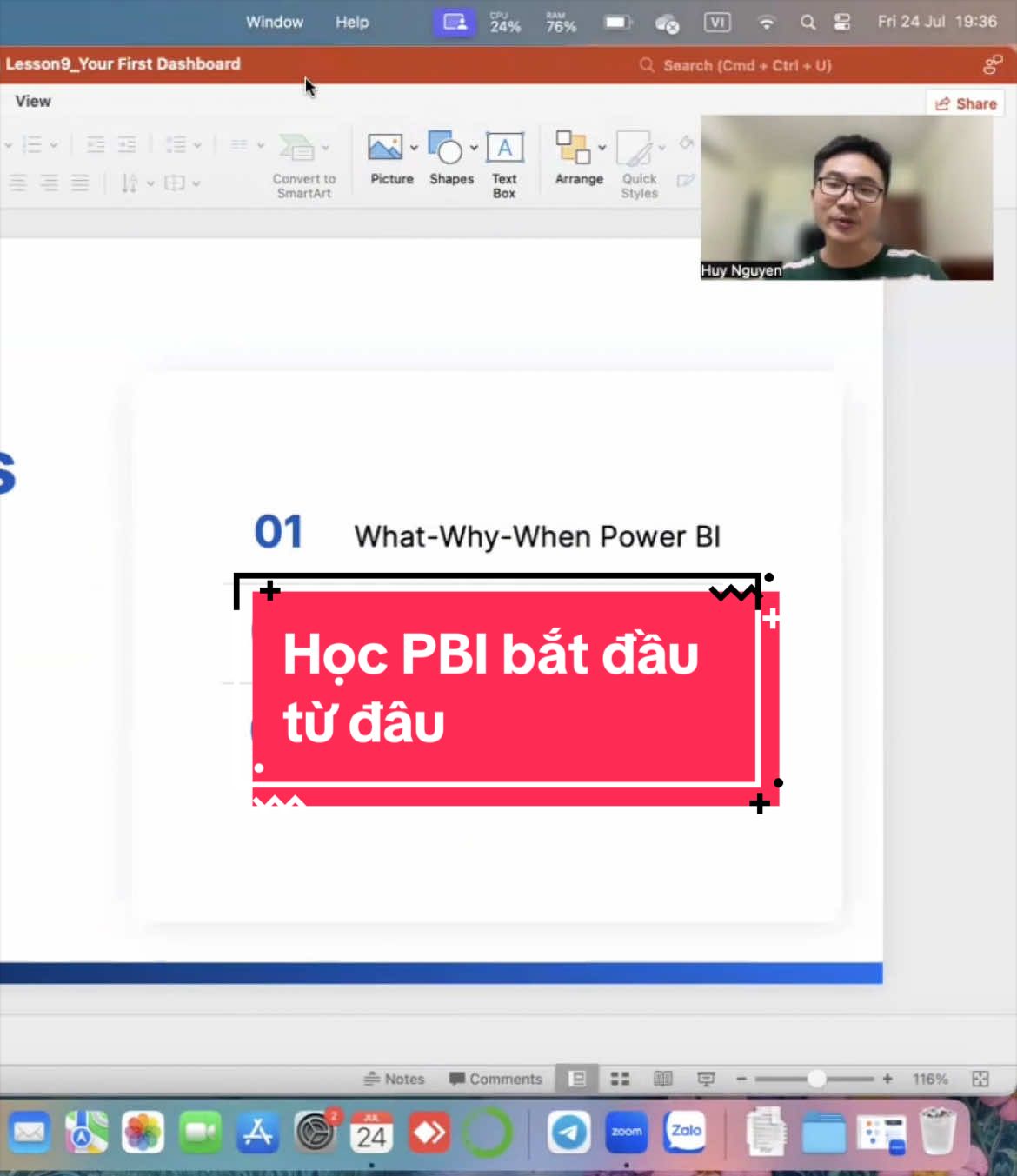The image size is (1017, 1176).
Task: Fit slide to window icon
Action: 980,1079
